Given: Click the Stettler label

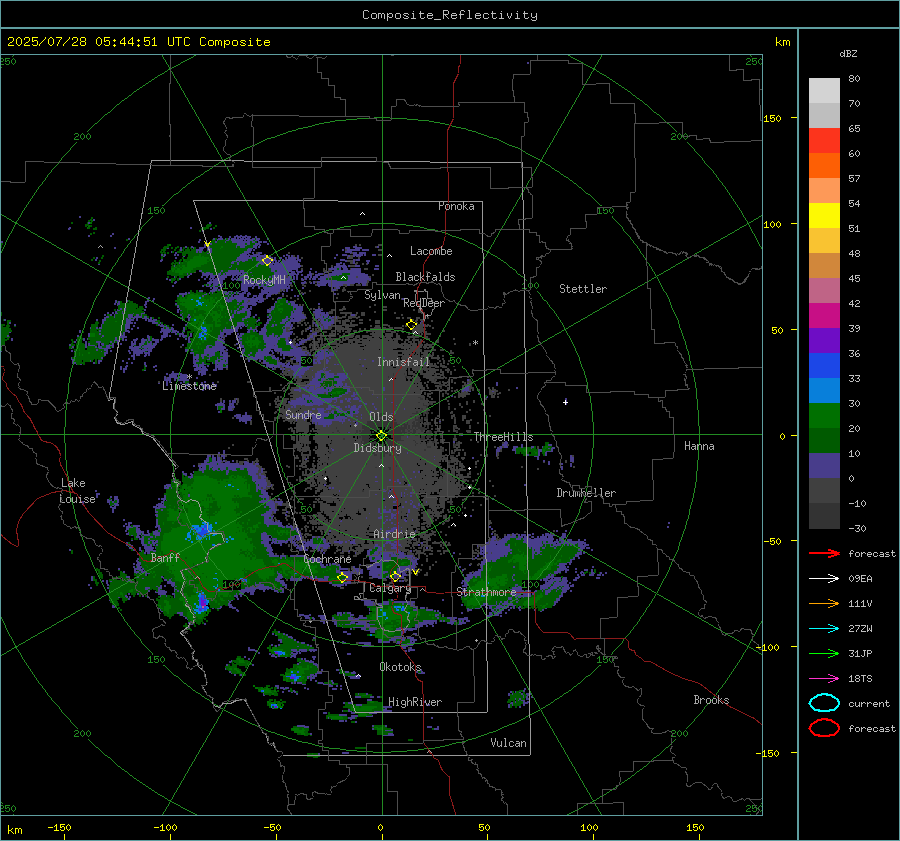Looking at the screenshot, I should [583, 289].
